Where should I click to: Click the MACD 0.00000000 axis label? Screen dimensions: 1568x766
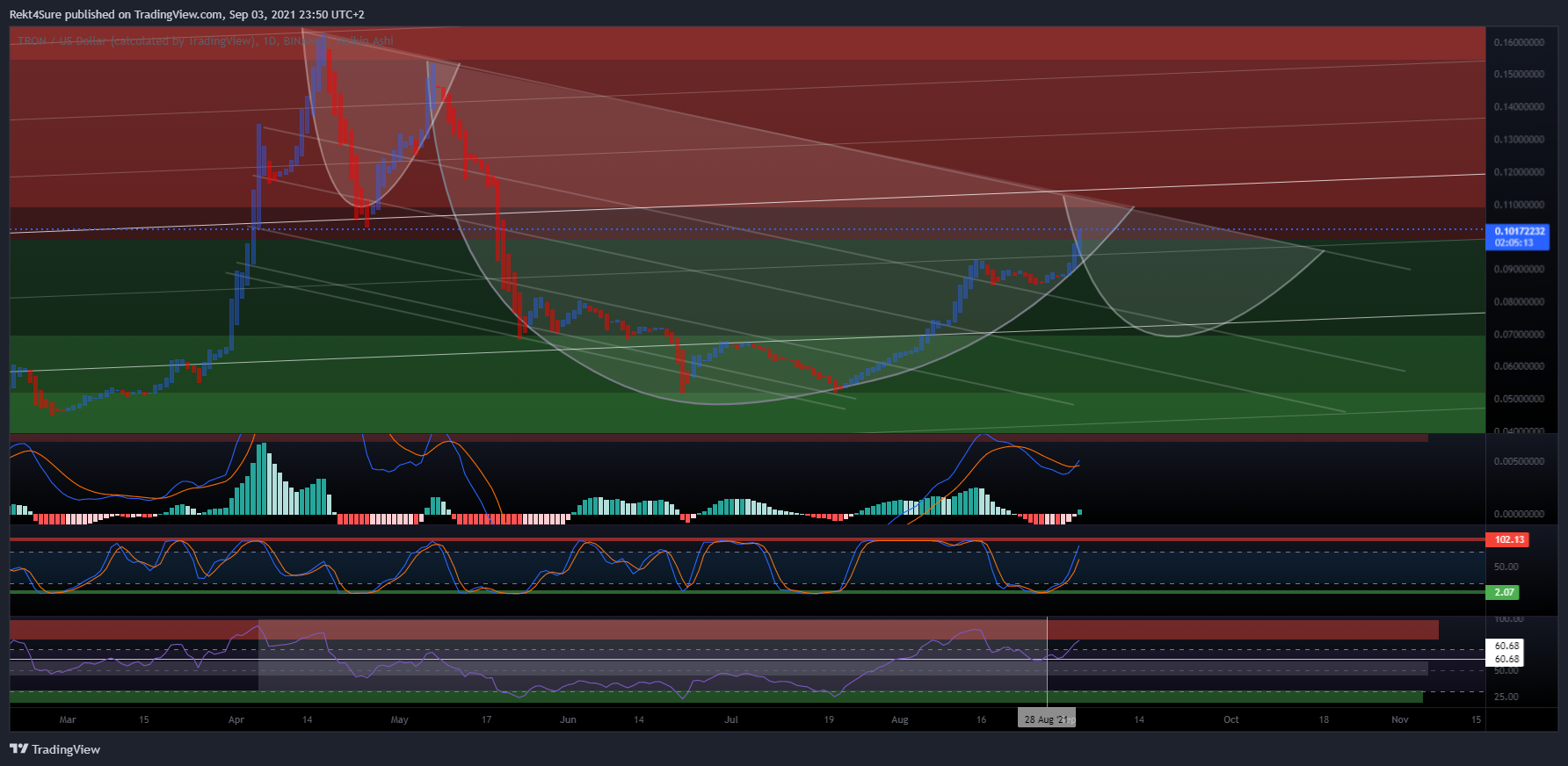pos(1519,514)
